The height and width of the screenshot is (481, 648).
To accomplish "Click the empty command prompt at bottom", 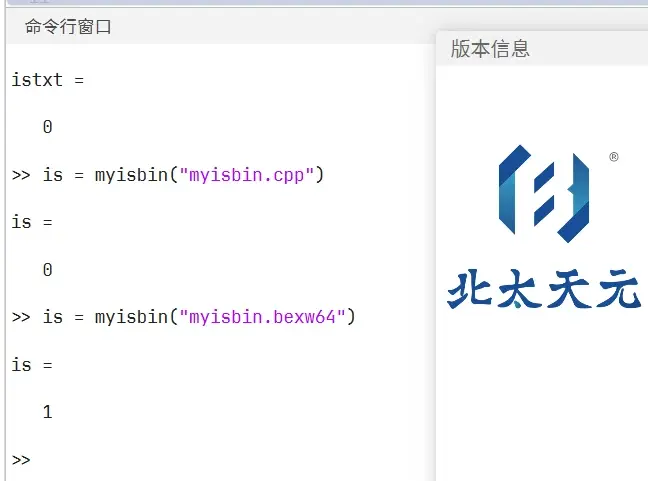I will pos(21,460).
